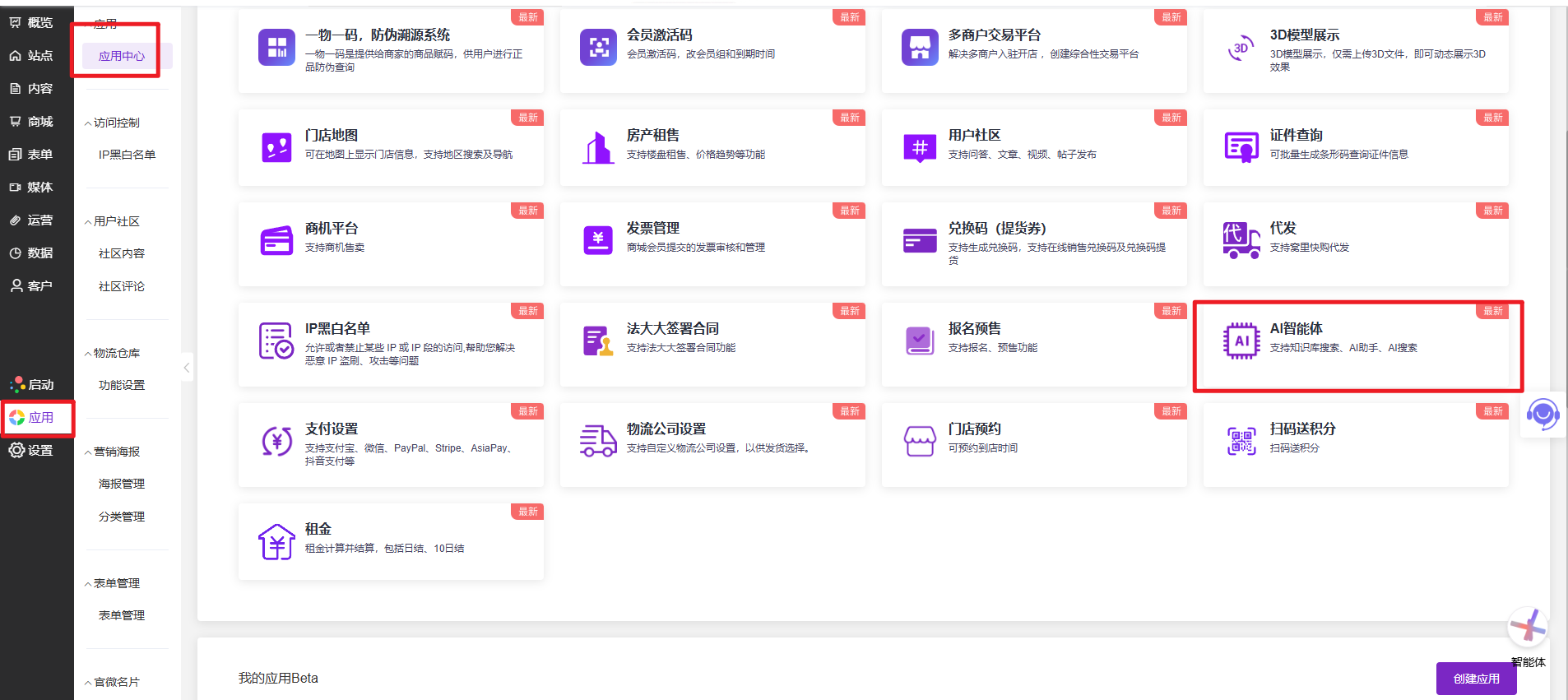Select 内容 in the main sidebar
1568x700 pixels.
(x=31, y=88)
